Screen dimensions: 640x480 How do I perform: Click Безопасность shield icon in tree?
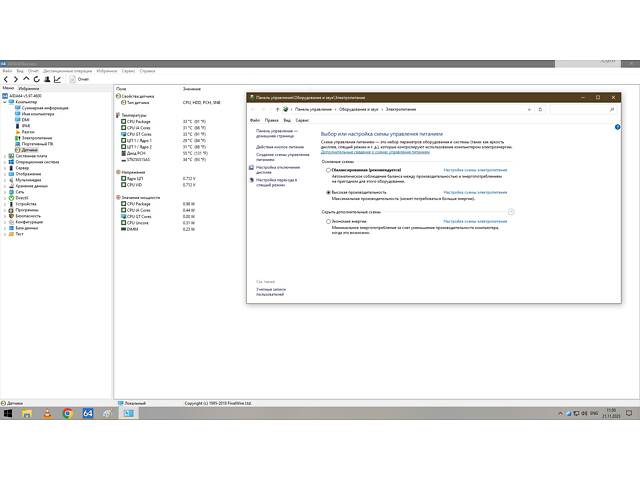[x=11, y=216]
